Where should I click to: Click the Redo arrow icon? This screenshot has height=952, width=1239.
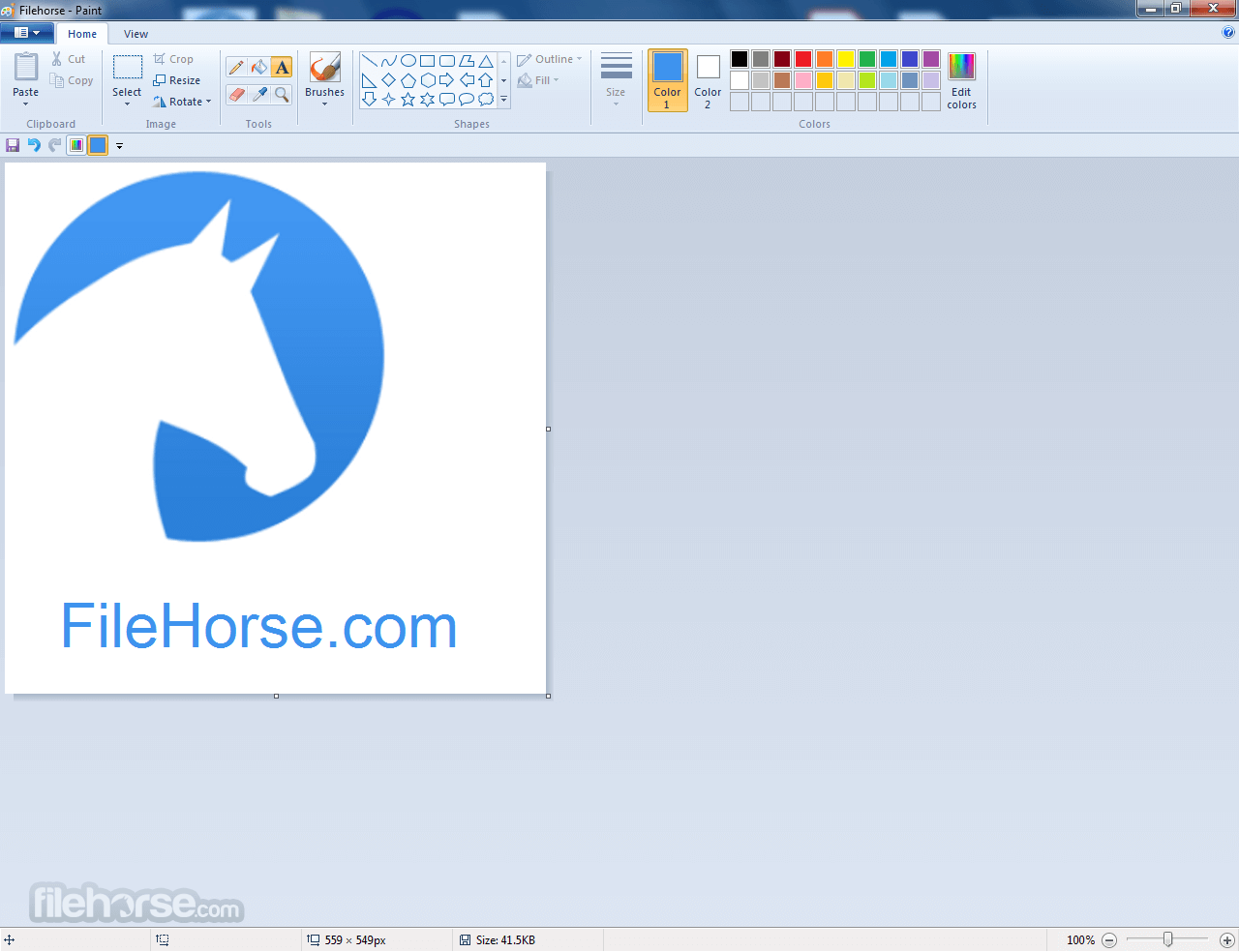[x=54, y=145]
